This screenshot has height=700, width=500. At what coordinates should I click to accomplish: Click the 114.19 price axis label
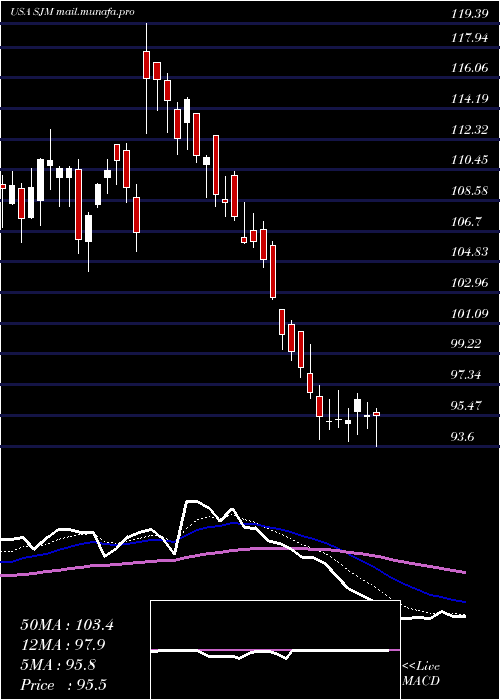point(469,100)
